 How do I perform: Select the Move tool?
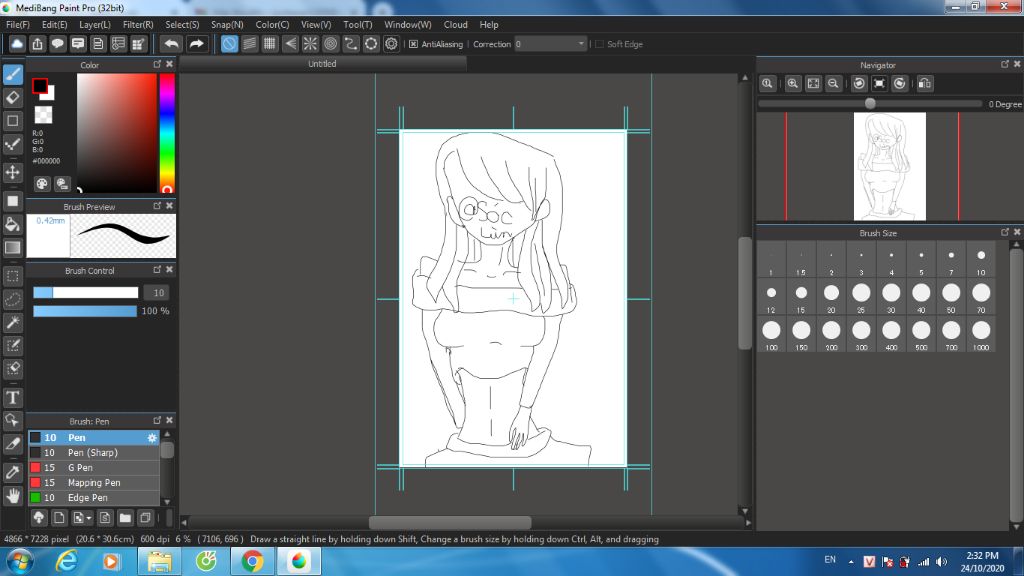pos(13,172)
